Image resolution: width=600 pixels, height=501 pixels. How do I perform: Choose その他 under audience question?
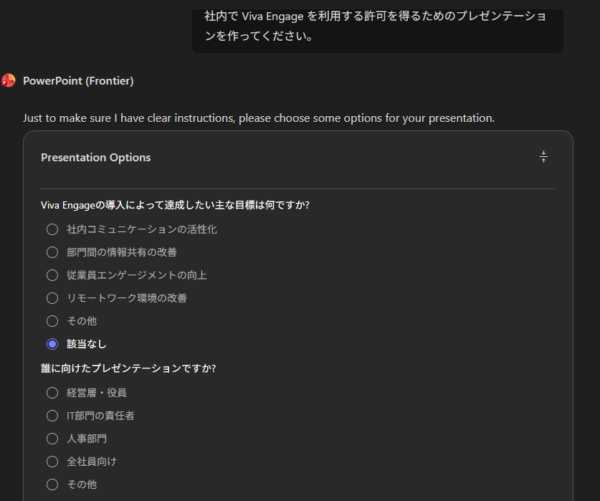coord(52,484)
